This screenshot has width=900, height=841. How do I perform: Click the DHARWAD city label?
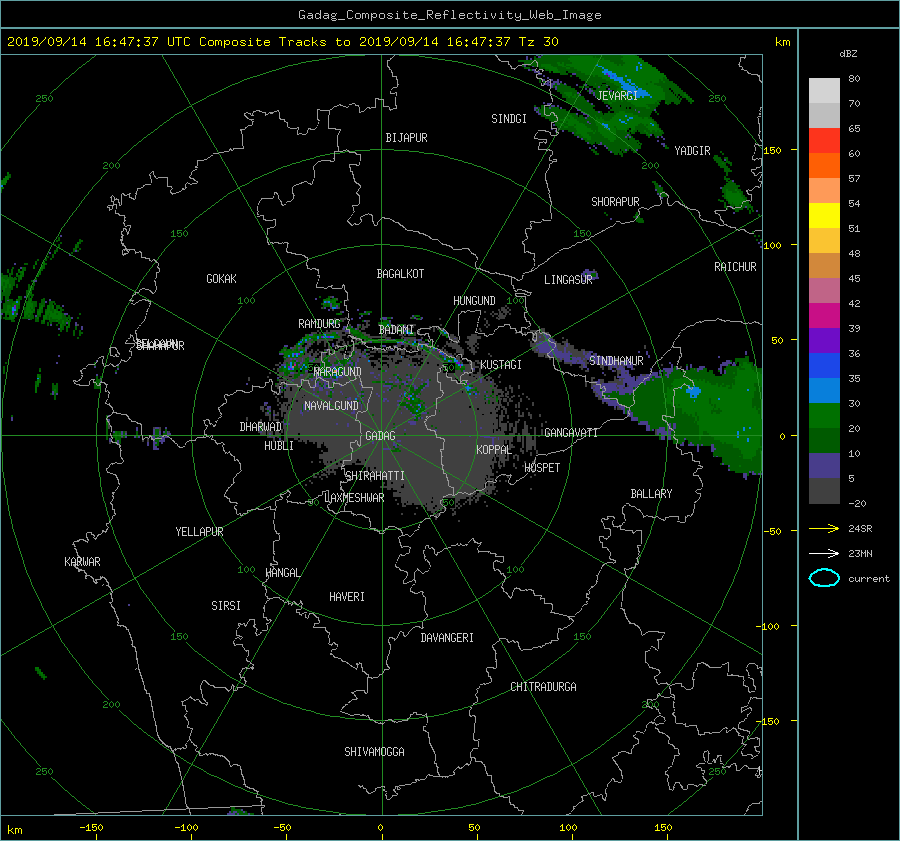coord(260,427)
